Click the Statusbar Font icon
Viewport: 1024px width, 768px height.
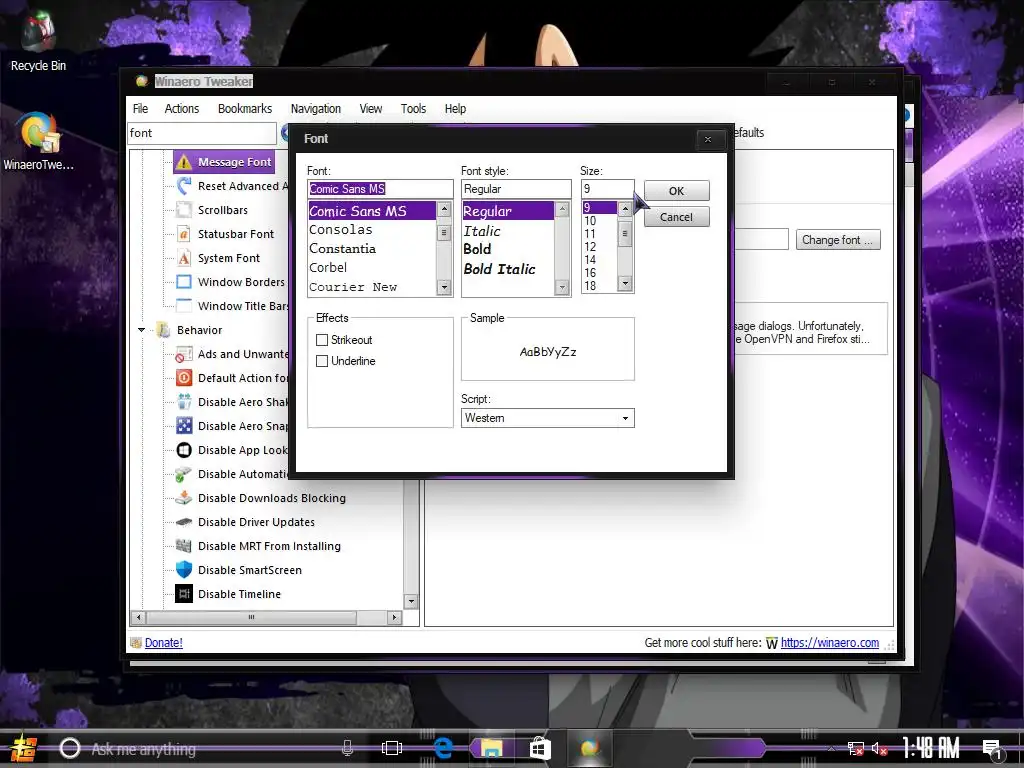click(184, 234)
